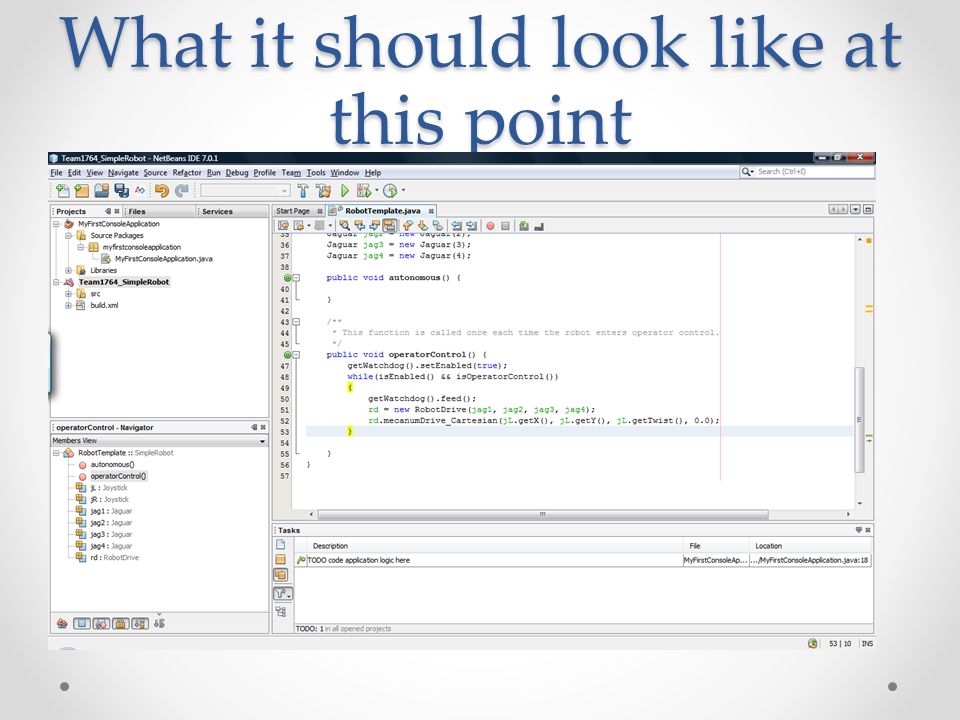Open the Tasks filter dropdown

point(283,593)
